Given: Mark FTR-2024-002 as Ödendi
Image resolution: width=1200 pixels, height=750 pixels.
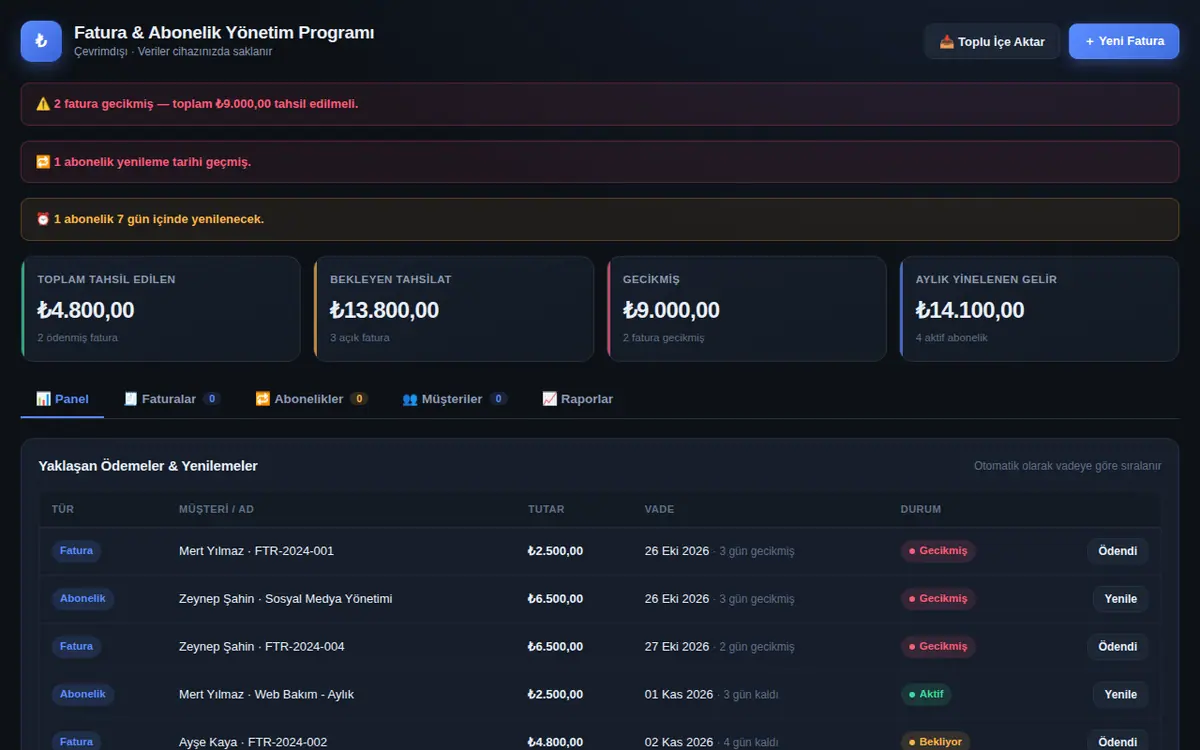Looking at the screenshot, I should 1117,742.
